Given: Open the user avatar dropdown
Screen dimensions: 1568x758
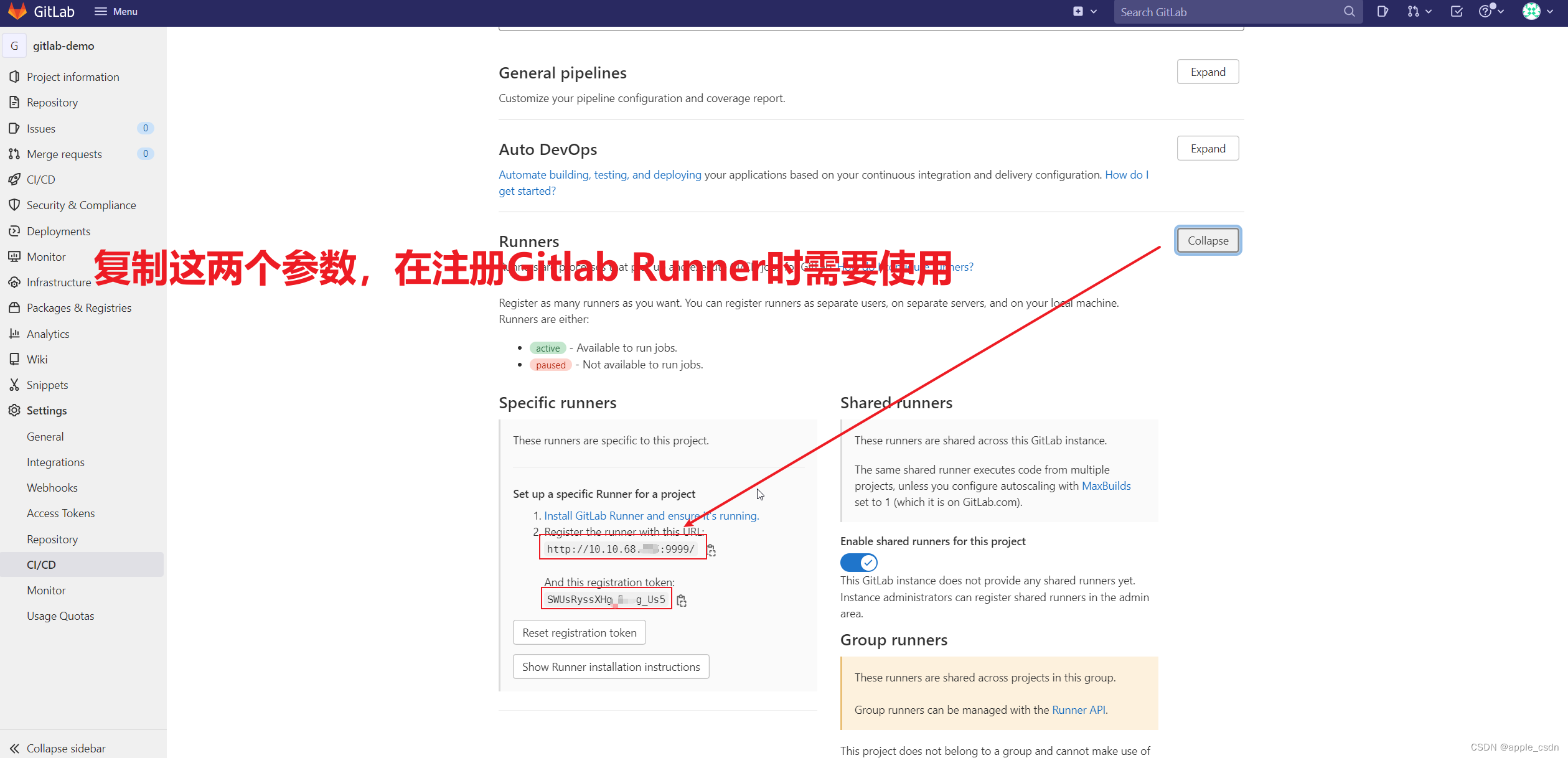Looking at the screenshot, I should click(x=1537, y=11).
